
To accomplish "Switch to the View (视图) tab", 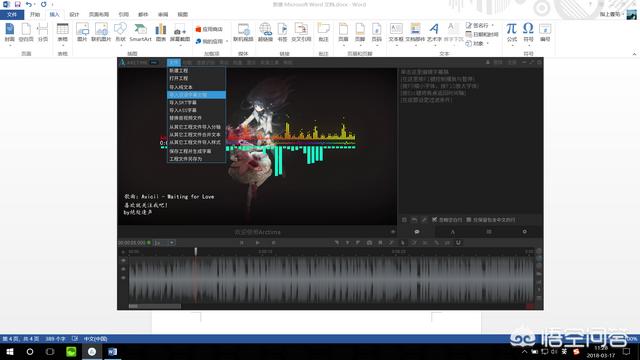I will (x=182, y=15).
